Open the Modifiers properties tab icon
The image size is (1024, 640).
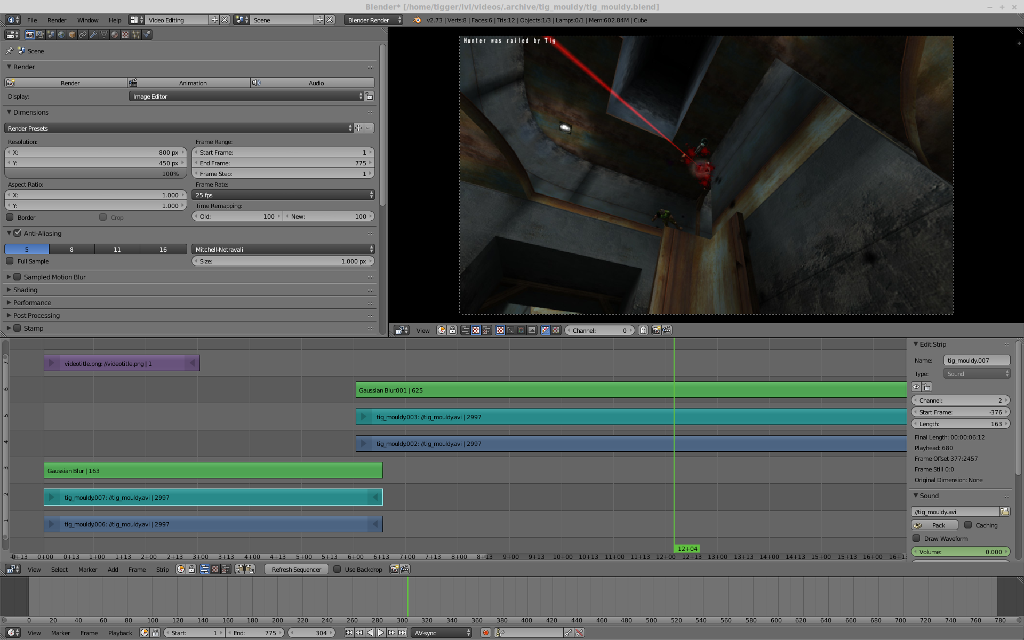pos(93,35)
